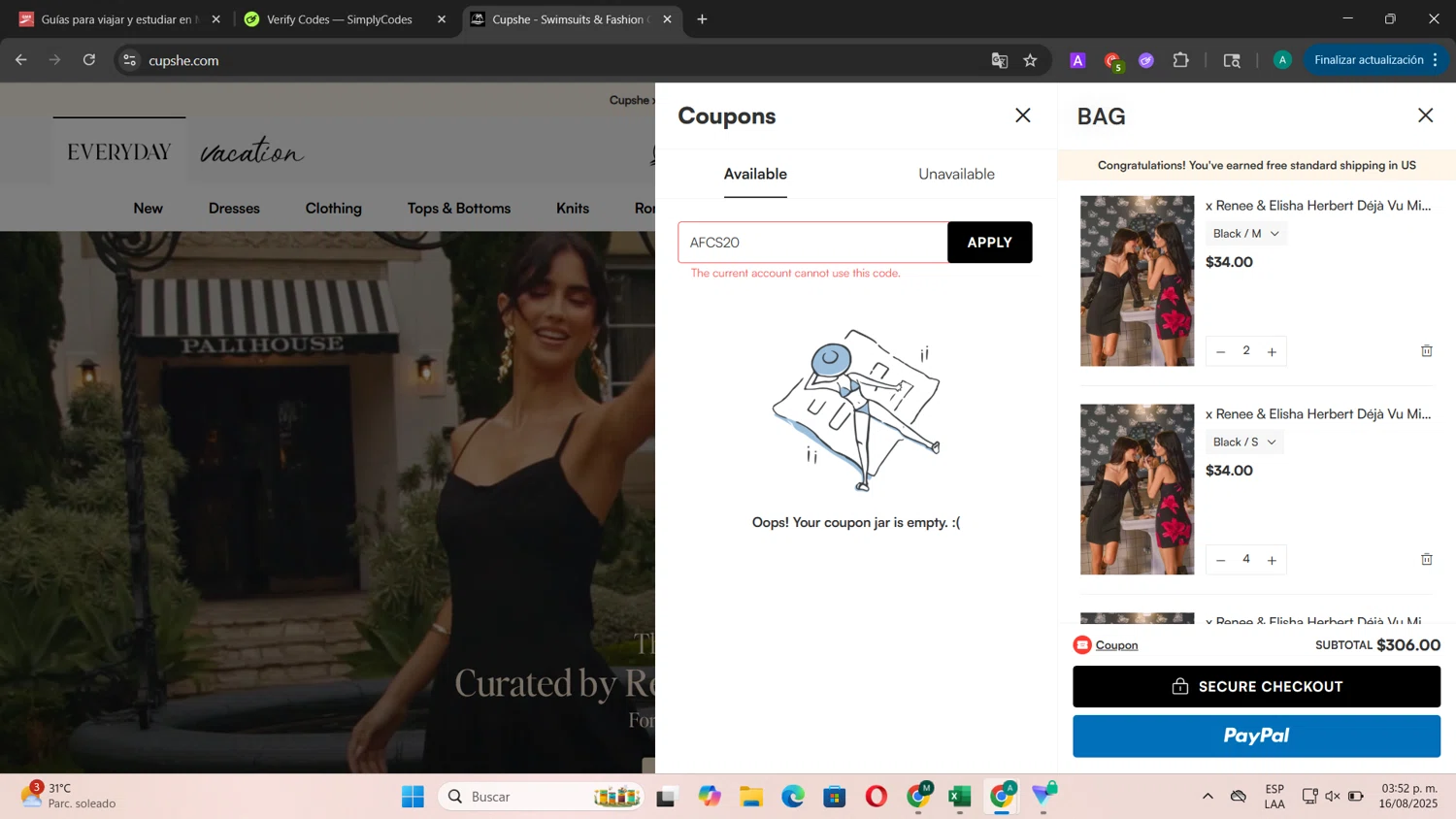The image size is (1456, 819).
Task: Click the coupon code input field
Action: 812,243
